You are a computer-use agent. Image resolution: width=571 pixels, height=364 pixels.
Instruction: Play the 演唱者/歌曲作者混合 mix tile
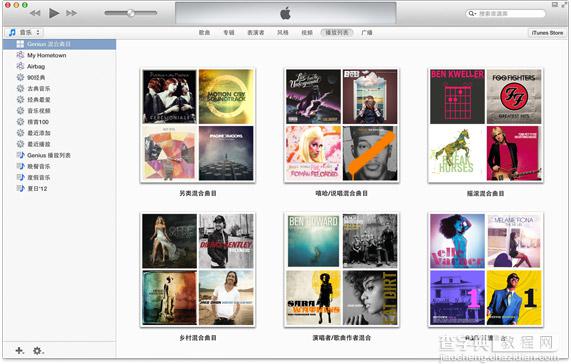pos(342,270)
